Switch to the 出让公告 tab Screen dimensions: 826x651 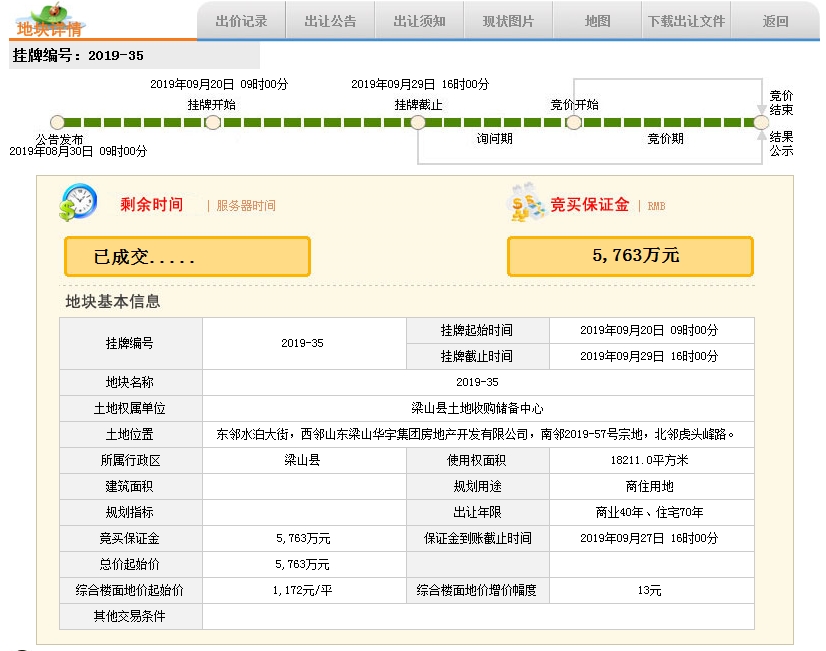tap(330, 21)
